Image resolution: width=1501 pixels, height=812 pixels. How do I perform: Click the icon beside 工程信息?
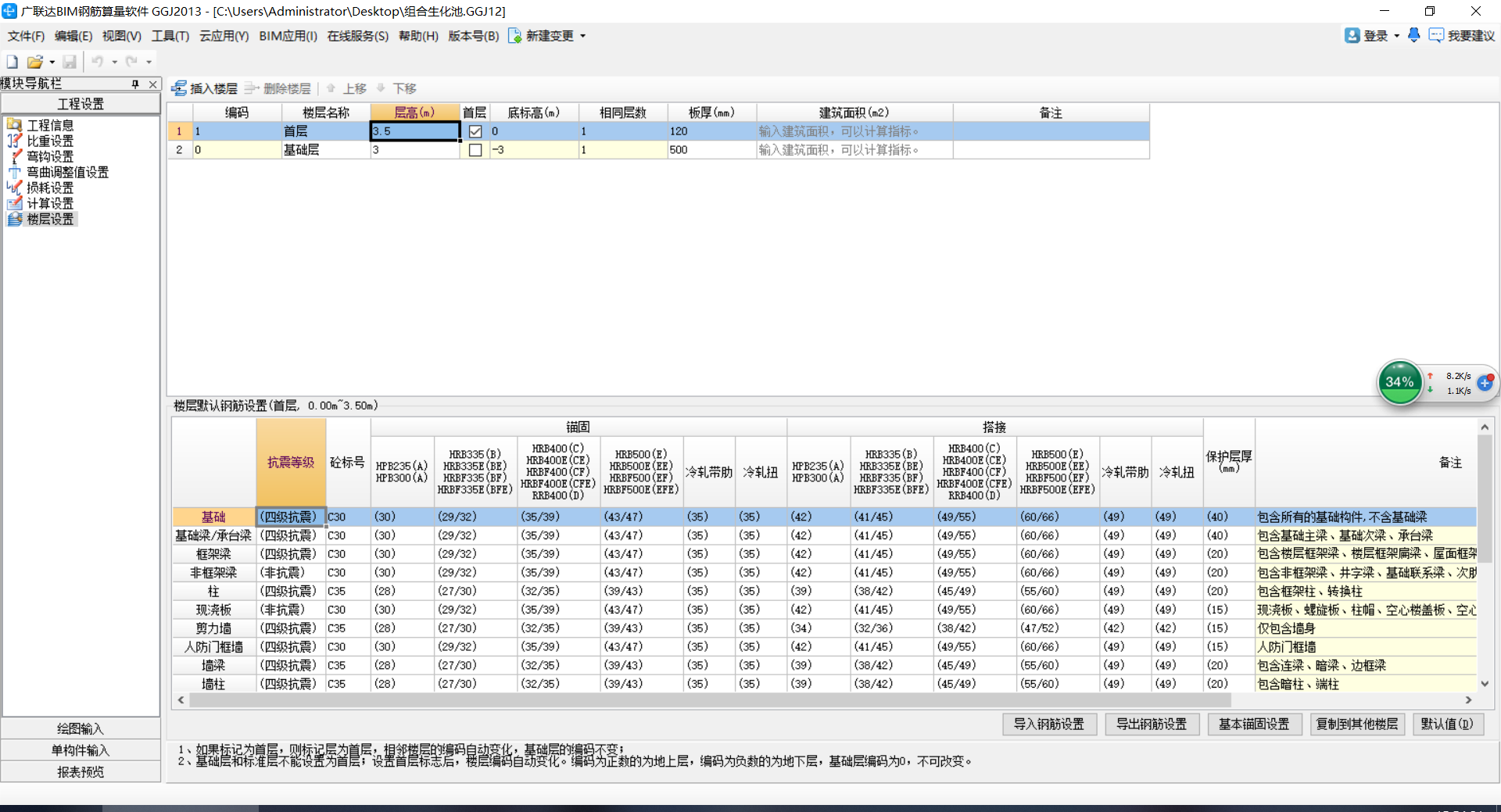tap(14, 125)
